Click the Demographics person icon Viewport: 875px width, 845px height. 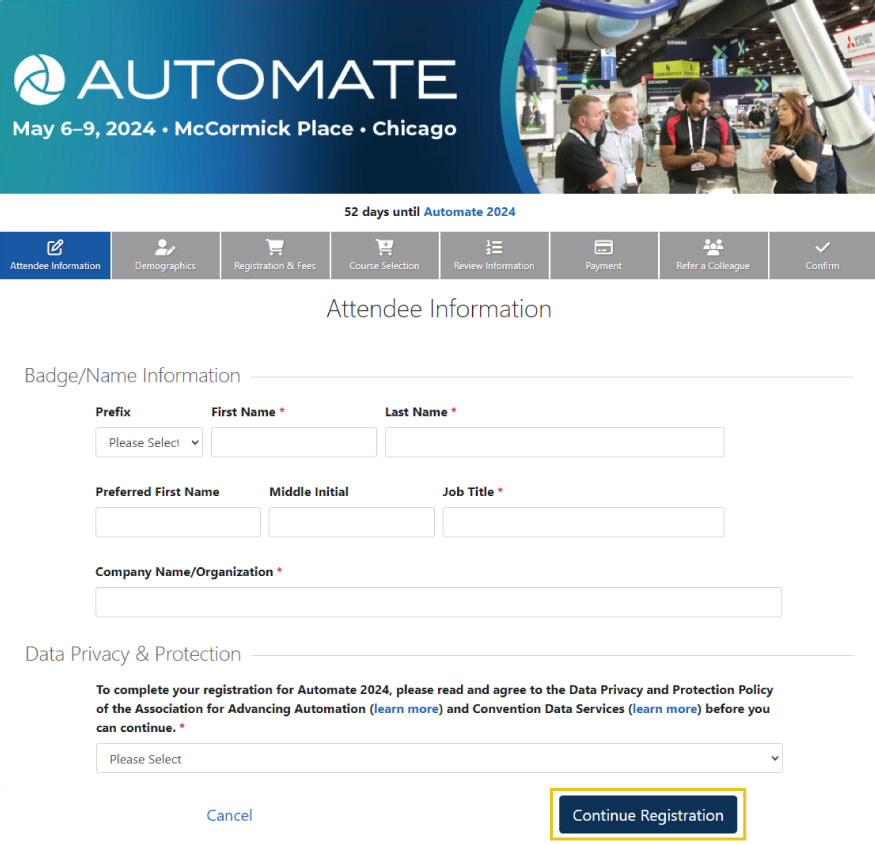pos(165,247)
